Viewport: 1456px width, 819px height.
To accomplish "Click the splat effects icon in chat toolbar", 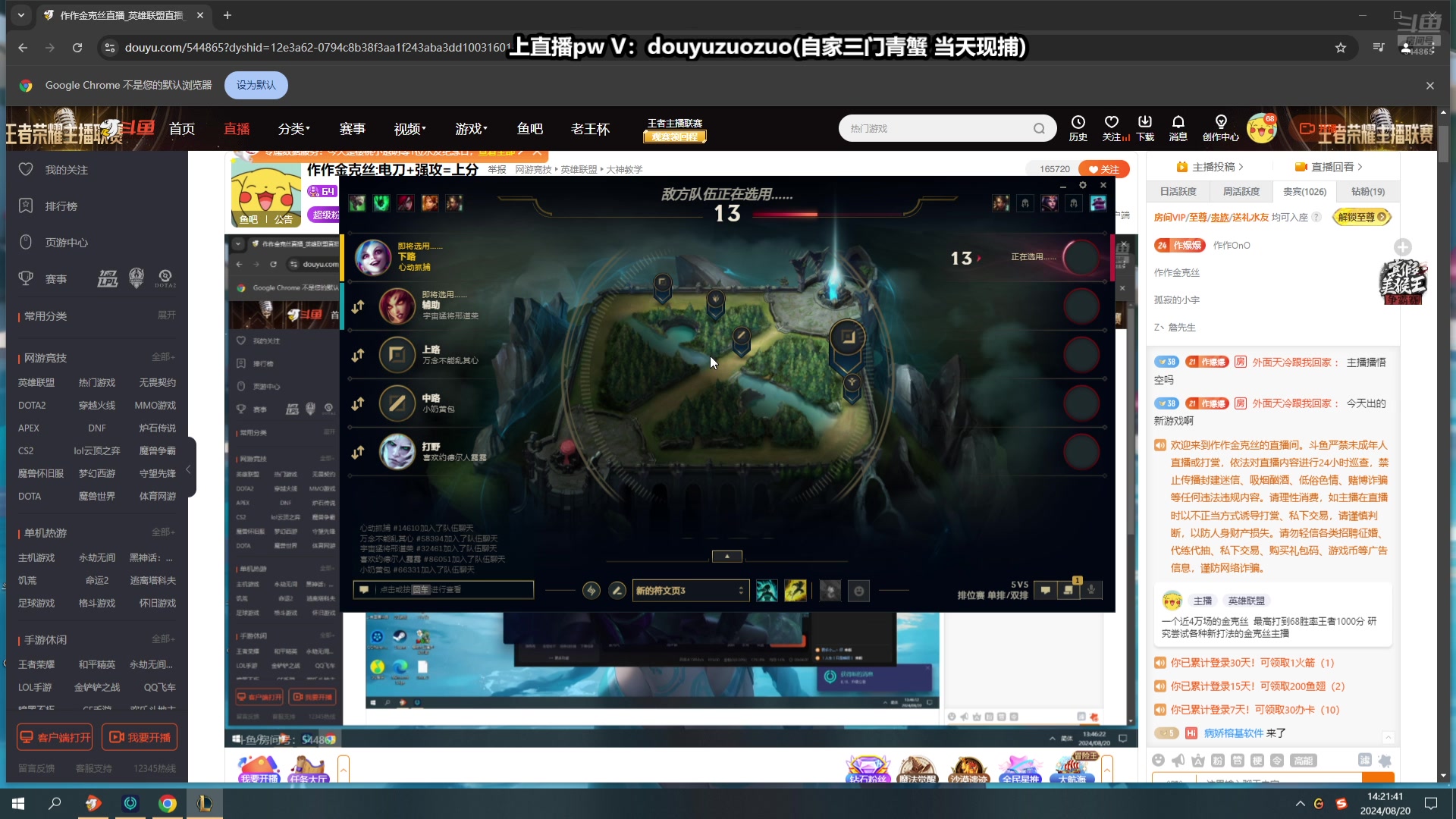I will 1385,760.
